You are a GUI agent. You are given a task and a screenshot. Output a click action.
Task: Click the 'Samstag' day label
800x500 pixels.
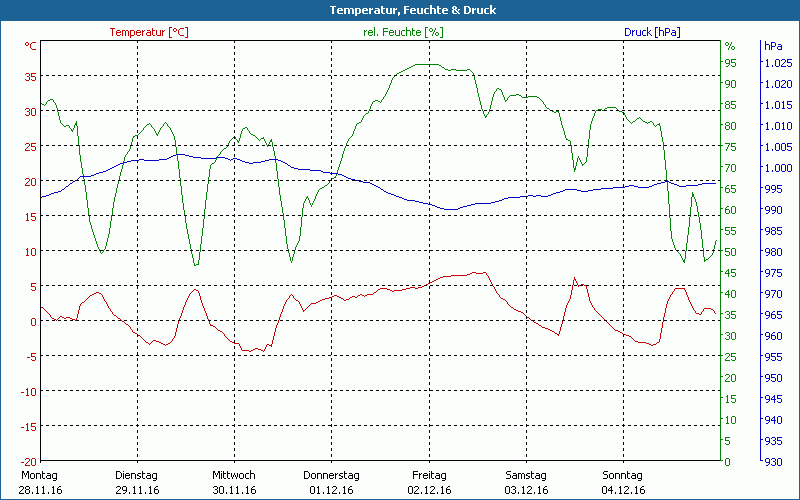(526, 475)
